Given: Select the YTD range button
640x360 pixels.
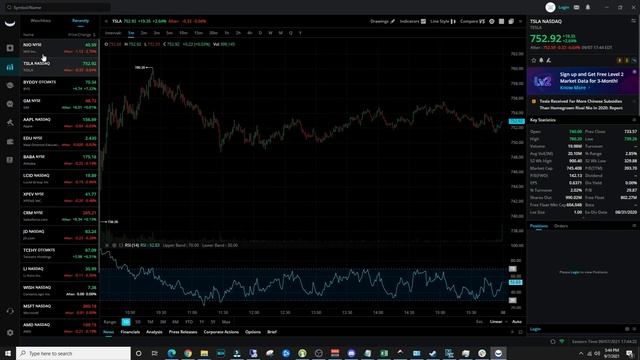Looking at the screenshot, I should pos(189,322).
